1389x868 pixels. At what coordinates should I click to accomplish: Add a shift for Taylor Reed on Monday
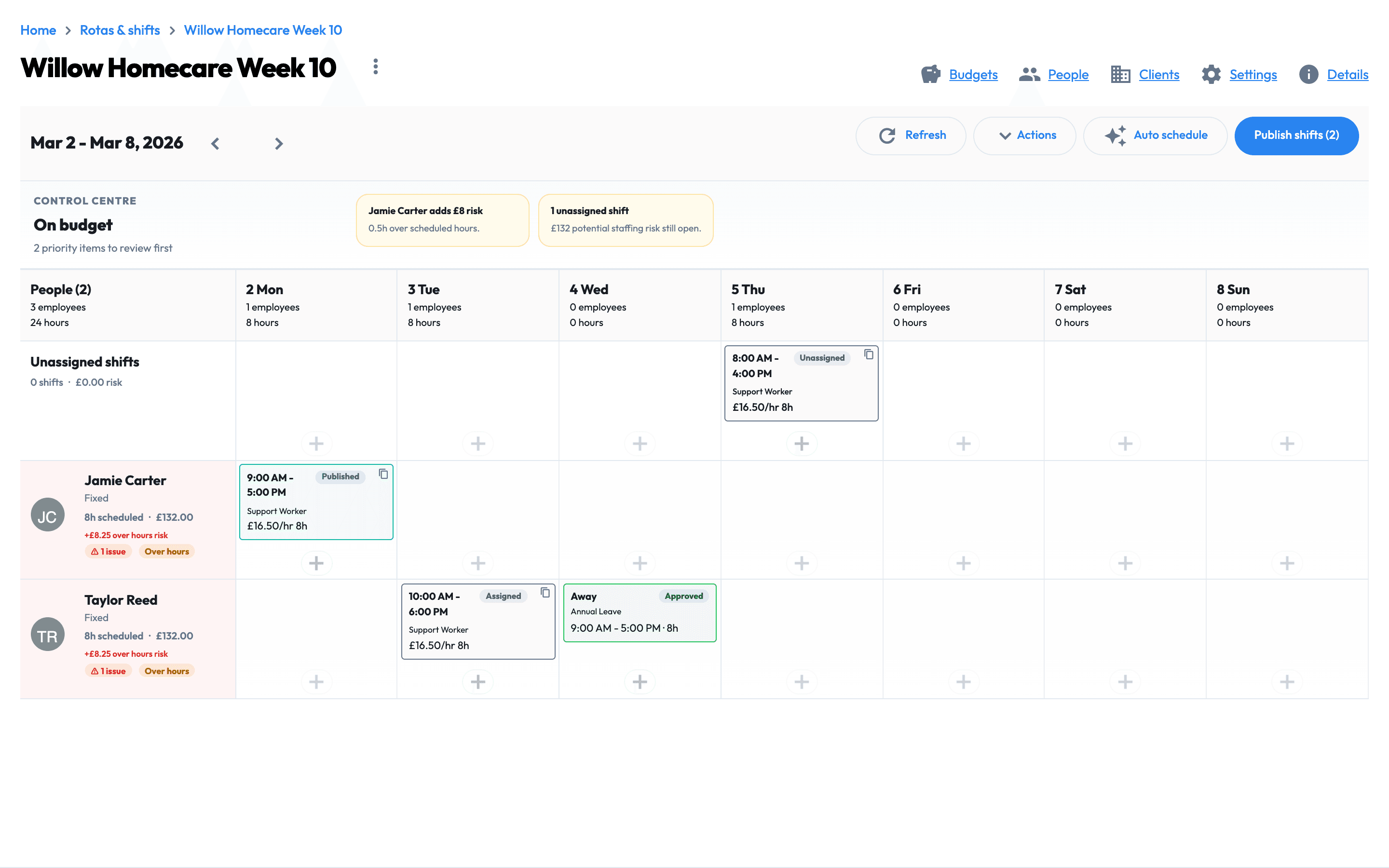(316, 681)
